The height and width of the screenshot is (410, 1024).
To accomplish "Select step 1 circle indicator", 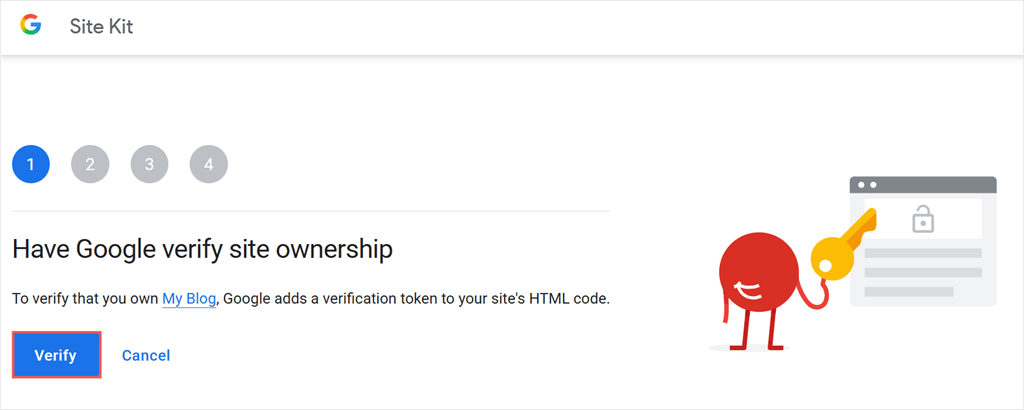I will tap(31, 164).
